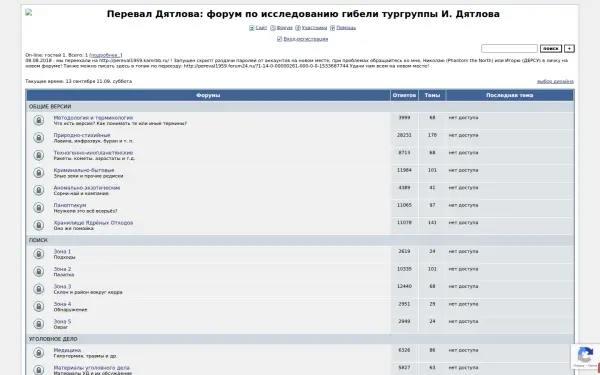Open the выбор дизайна link
This screenshot has height=375, width=600.
coord(555,82)
